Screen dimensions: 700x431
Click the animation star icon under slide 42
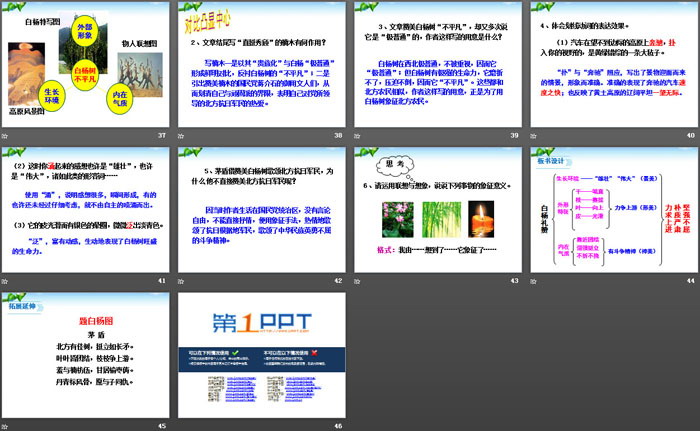181,281
